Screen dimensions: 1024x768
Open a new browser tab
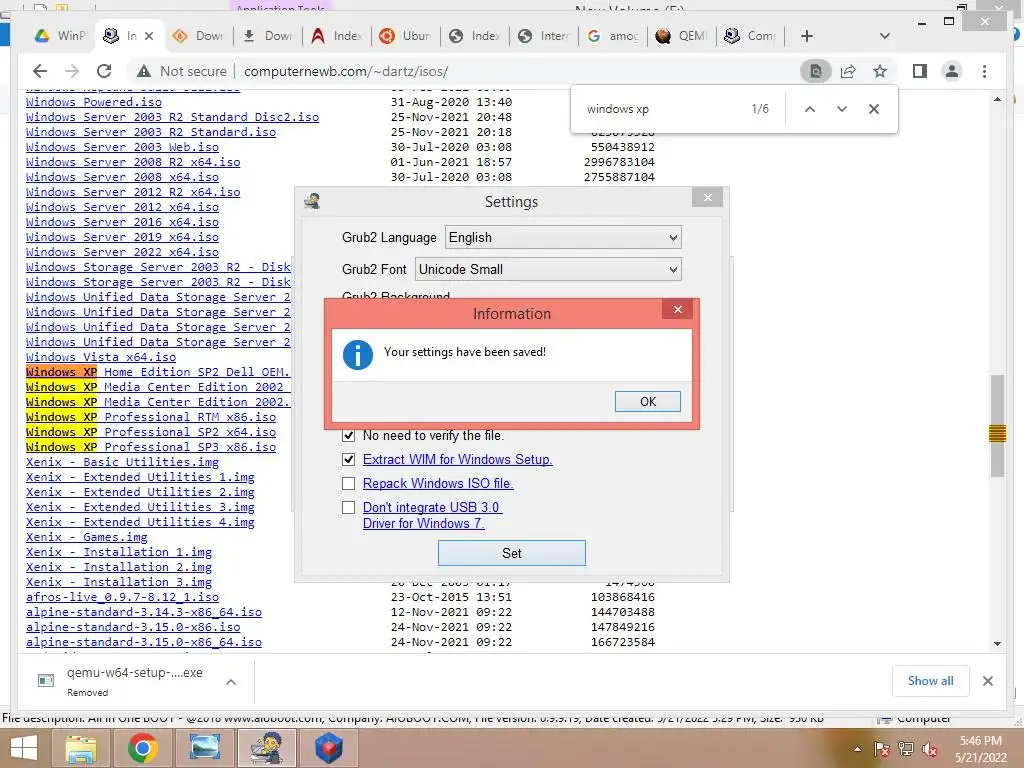click(x=807, y=36)
